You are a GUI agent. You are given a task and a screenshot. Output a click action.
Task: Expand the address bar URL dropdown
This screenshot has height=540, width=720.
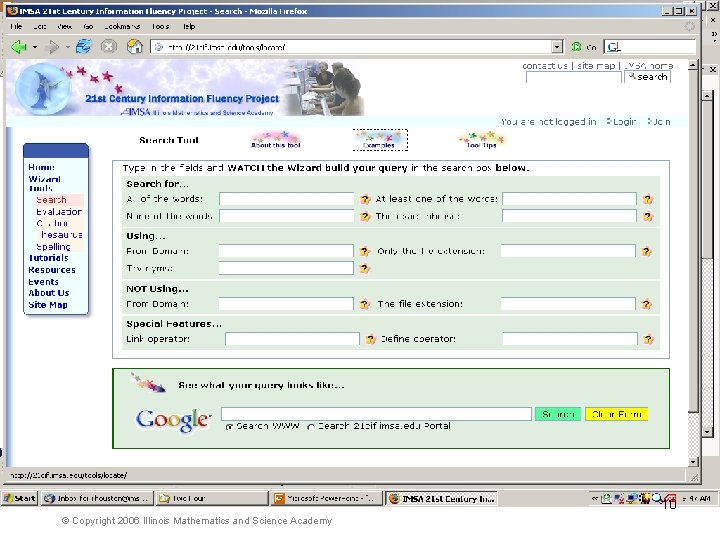(x=557, y=47)
